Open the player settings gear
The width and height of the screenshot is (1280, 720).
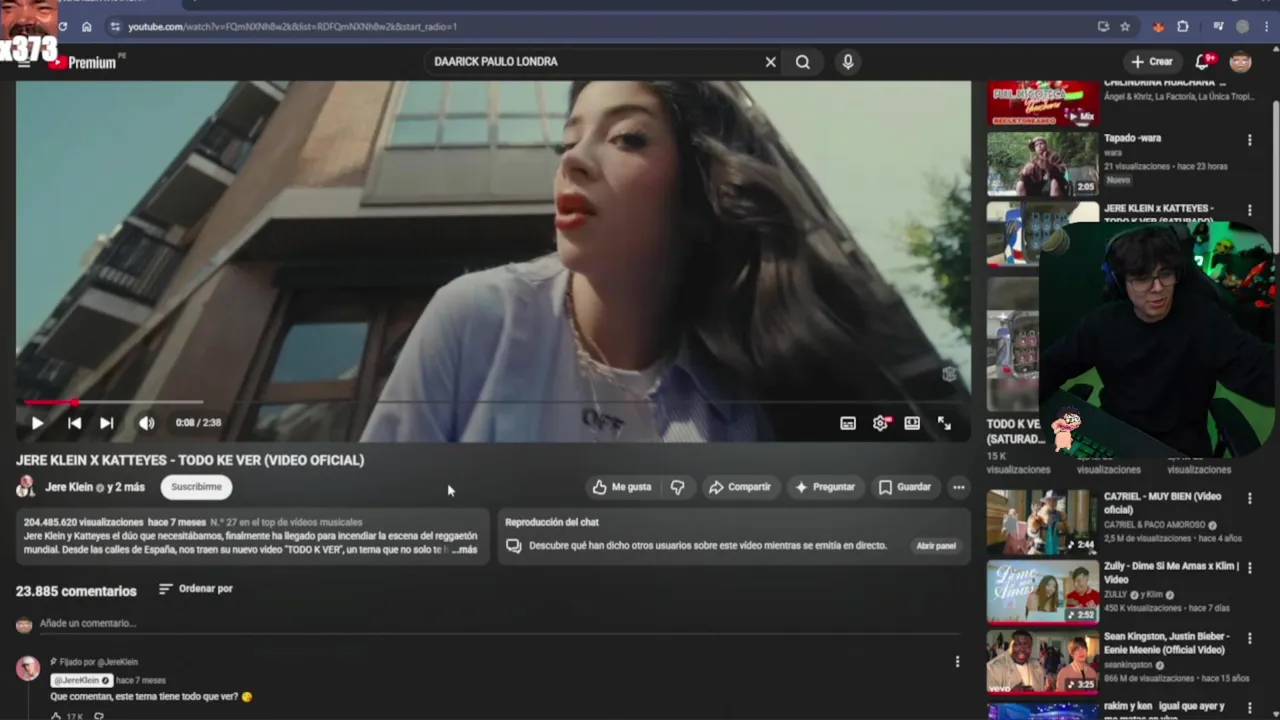coord(880,423)
